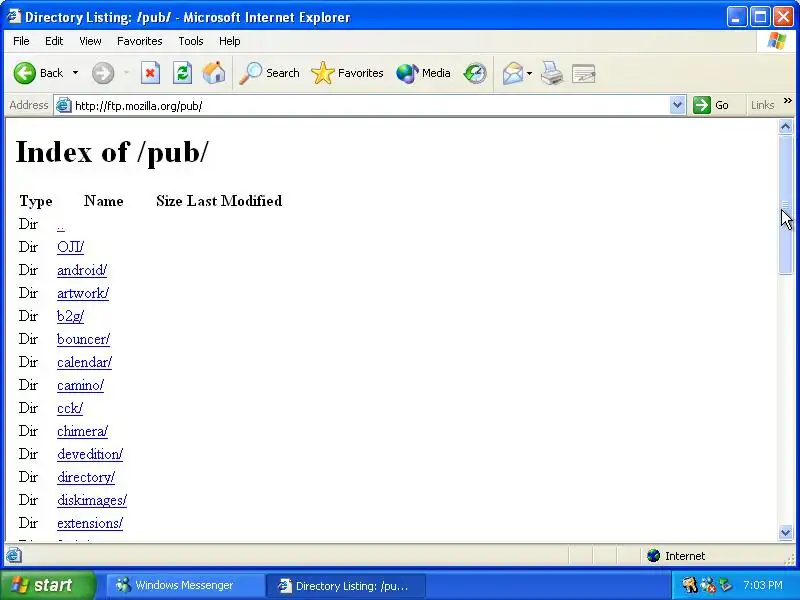Go to the Home page icon

(x=214, y=73)
